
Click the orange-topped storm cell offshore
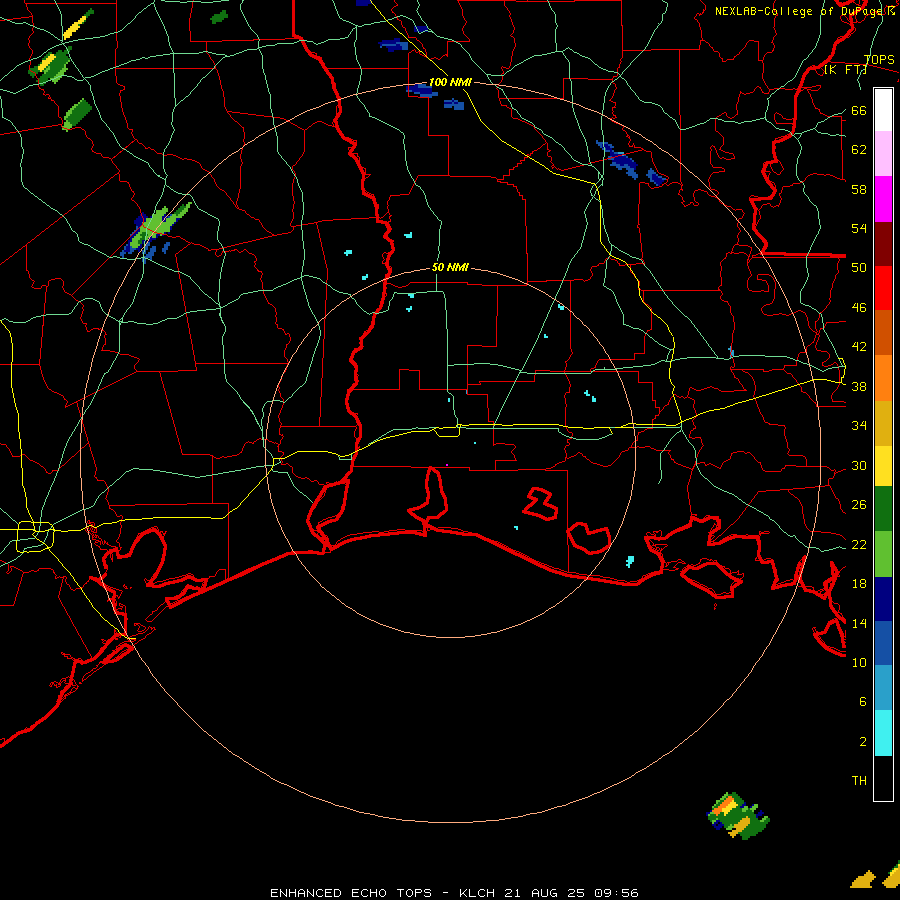click(737, 816)
